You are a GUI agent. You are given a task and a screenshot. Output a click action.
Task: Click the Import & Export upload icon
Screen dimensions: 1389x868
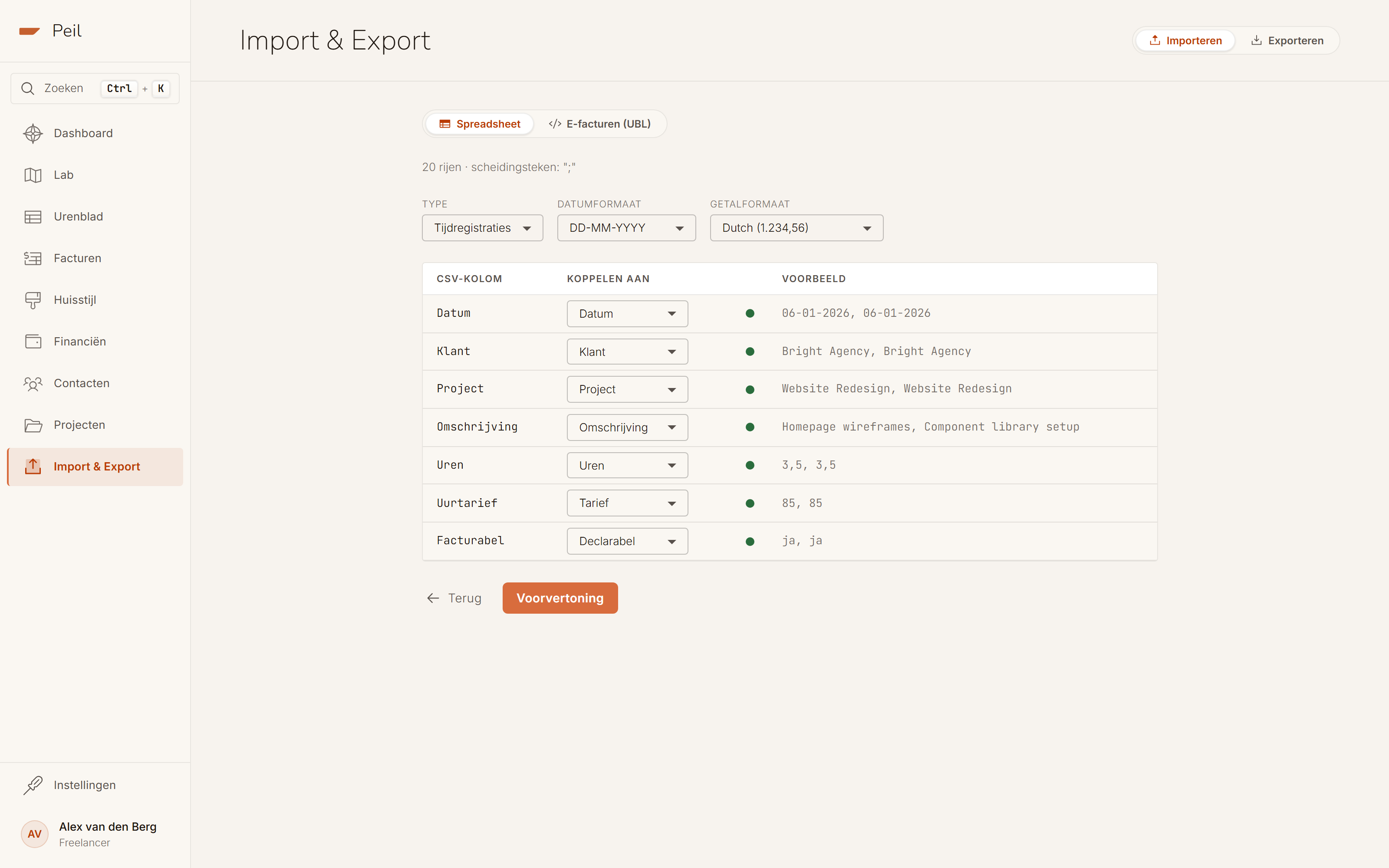click(x=33, y=467)
